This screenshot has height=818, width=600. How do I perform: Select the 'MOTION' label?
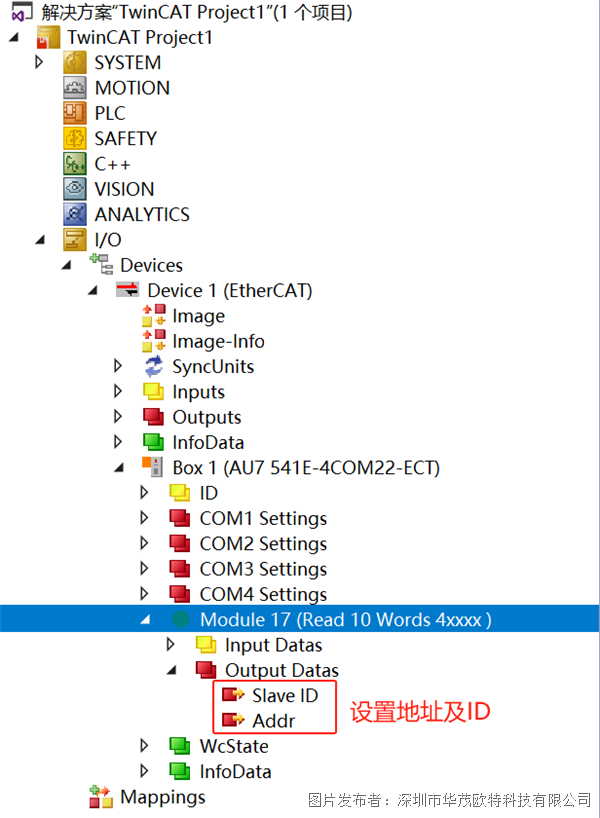[132, 88]
